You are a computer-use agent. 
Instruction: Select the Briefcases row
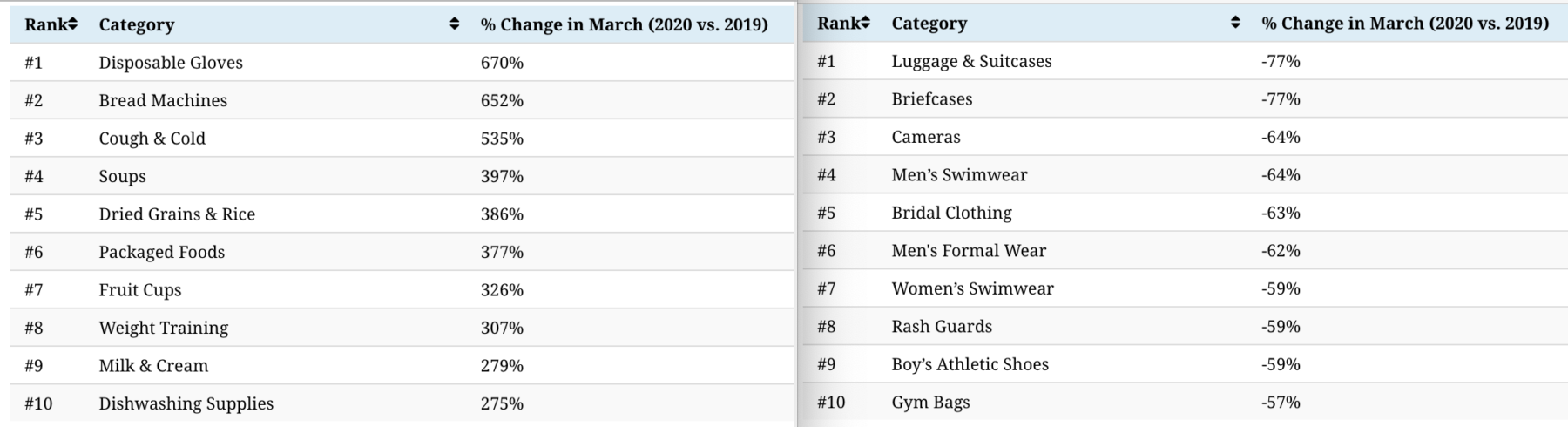pyautogui.click(x=1186, y=98)
